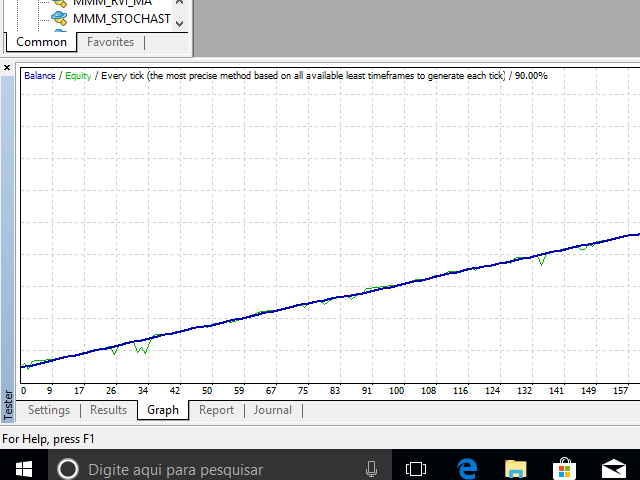Image resolution: width=640 pixels, height=480 pixels.
Task: Close the Tester panel with X
Action: coord(8,69)
